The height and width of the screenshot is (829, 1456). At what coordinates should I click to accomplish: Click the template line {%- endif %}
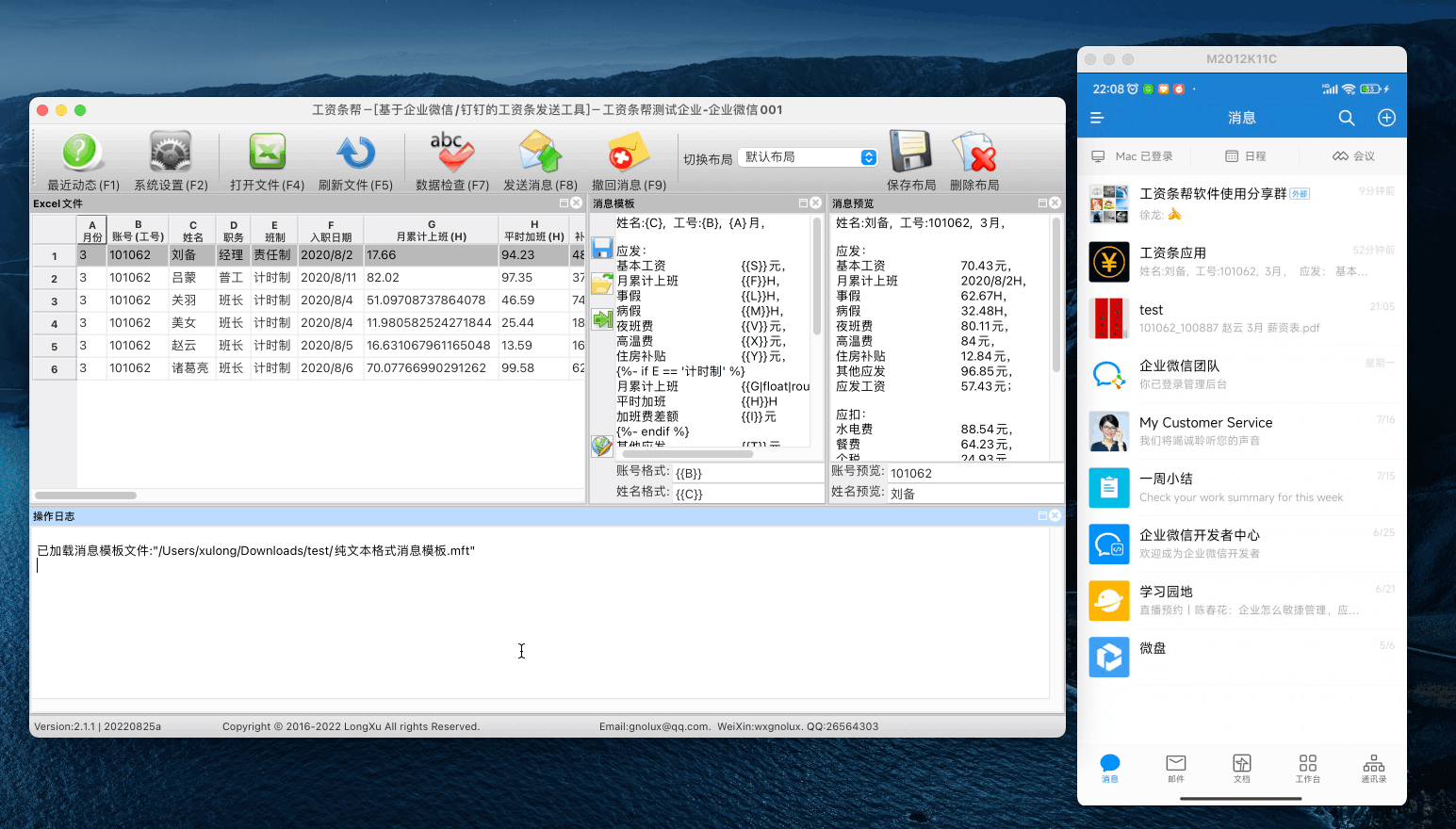tap(653, 431)
